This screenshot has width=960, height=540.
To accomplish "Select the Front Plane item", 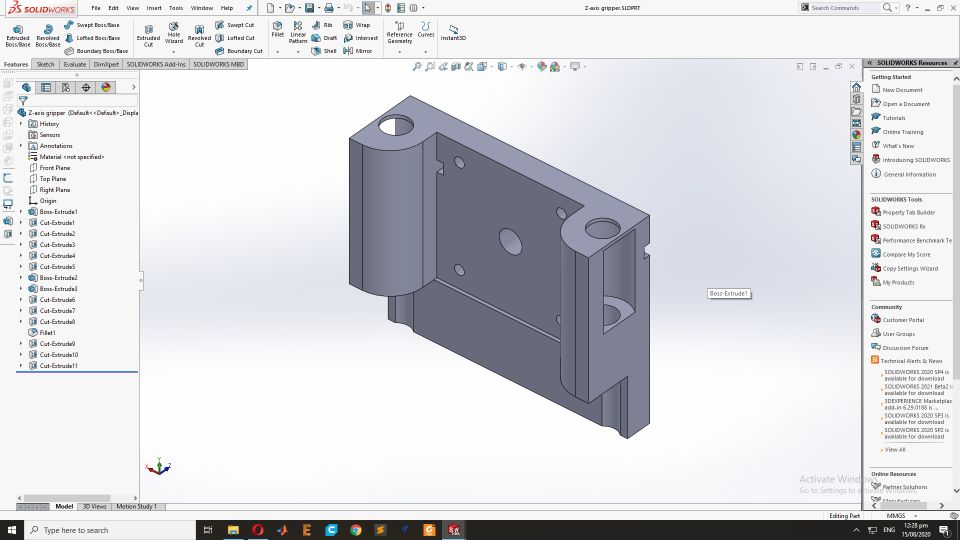I will [54, 168].
